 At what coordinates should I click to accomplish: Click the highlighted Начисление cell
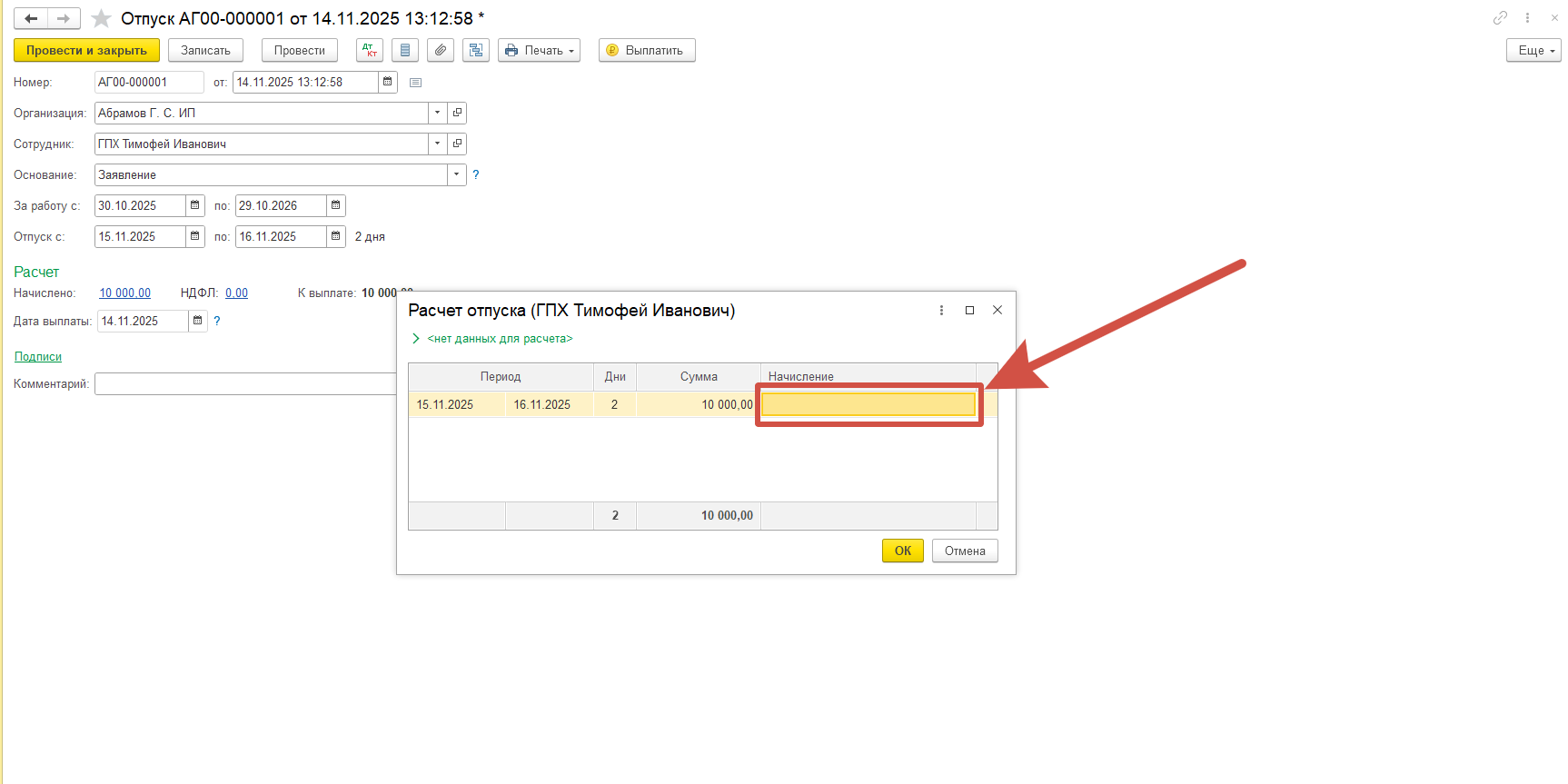868,404
